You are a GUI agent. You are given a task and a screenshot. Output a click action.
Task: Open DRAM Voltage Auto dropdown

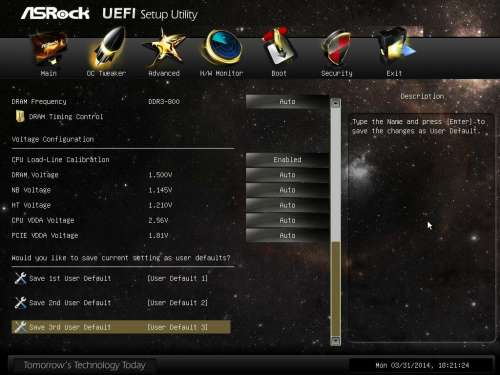pyautogui.click(x=287, y=175)
